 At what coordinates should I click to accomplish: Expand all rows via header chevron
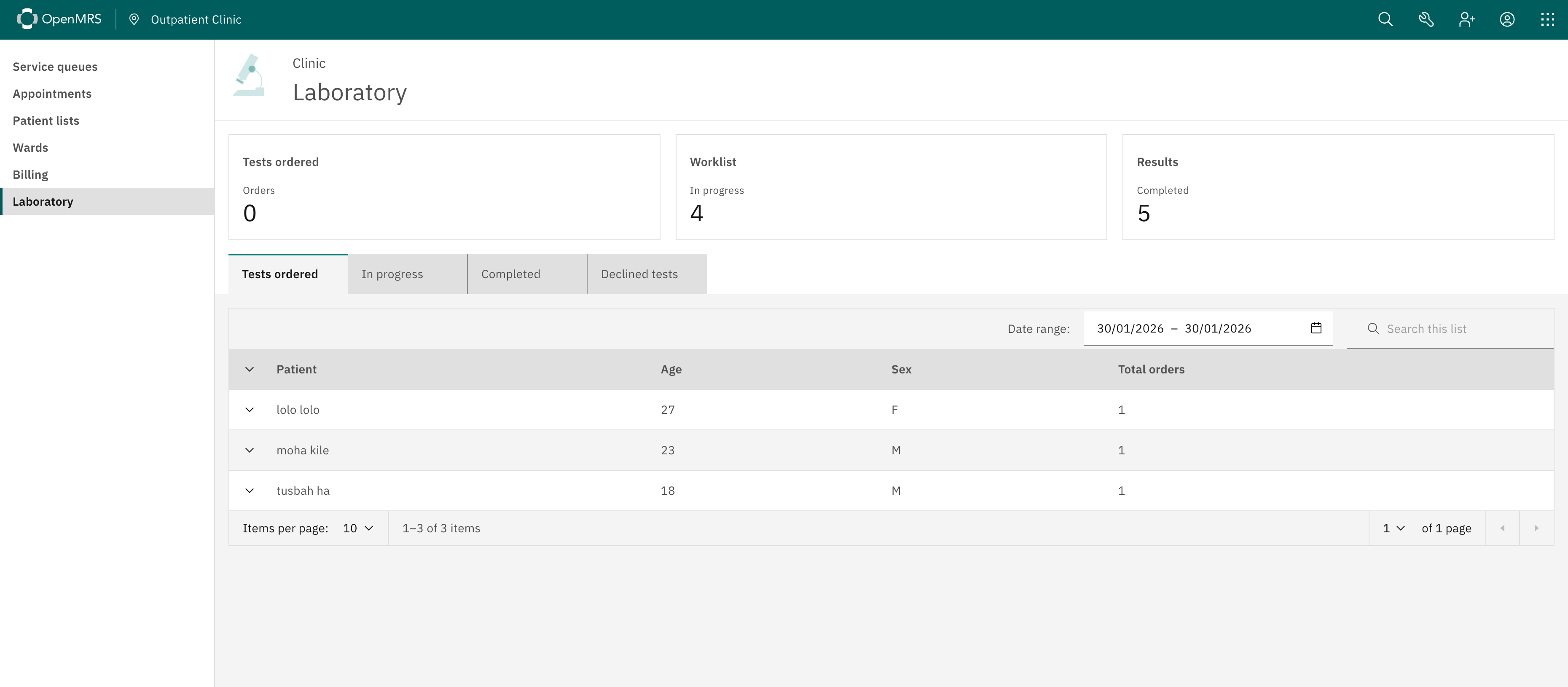tap(250, 369)
